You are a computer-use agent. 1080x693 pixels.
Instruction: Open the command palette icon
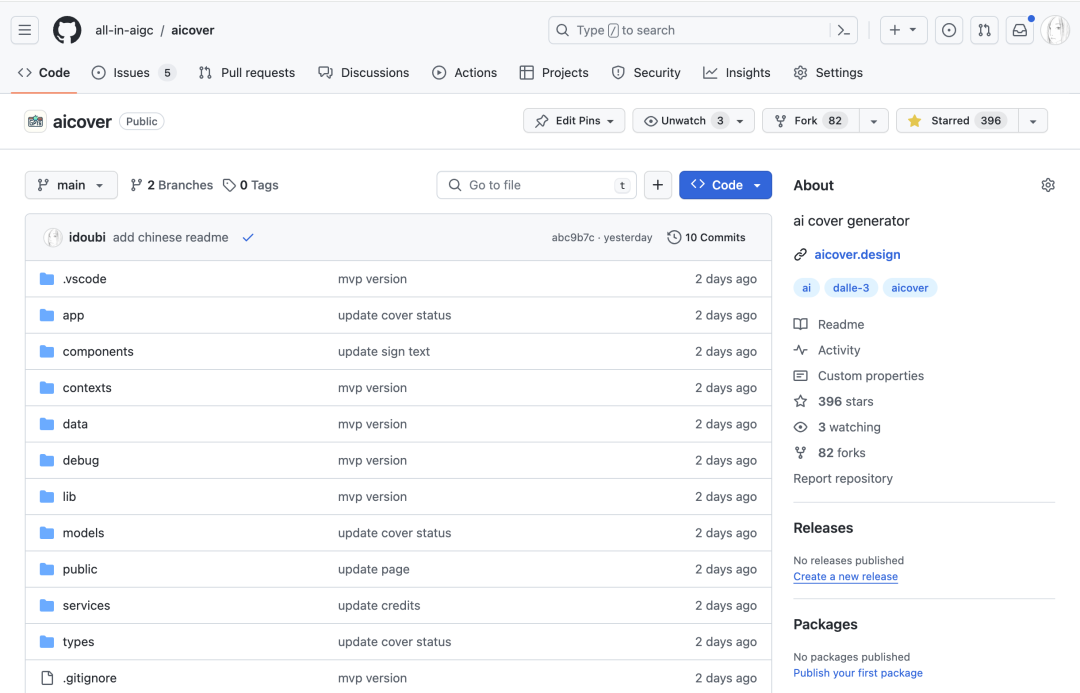pos(843,30)
